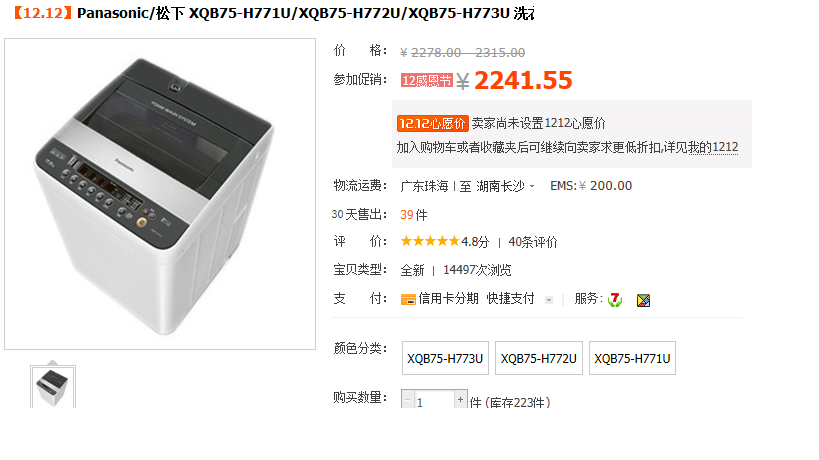
Task: Select the XQB75-H771U model option
Action: click(x=632, y=358)
